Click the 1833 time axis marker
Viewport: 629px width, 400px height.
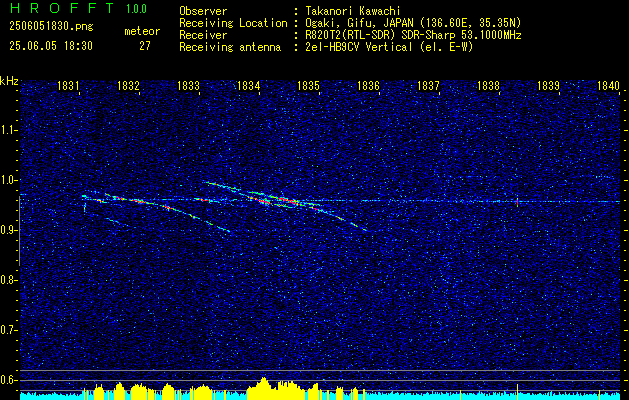[x=188, y=85]
